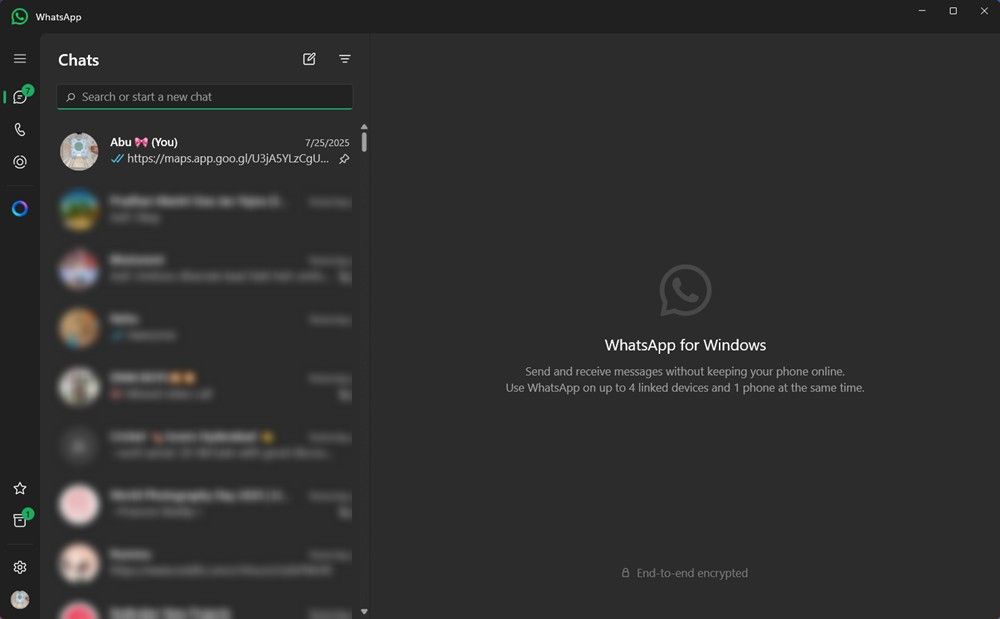Click chat list scroll down arrow
This screenshot has height=619, width=1000.
pos(364,611)
